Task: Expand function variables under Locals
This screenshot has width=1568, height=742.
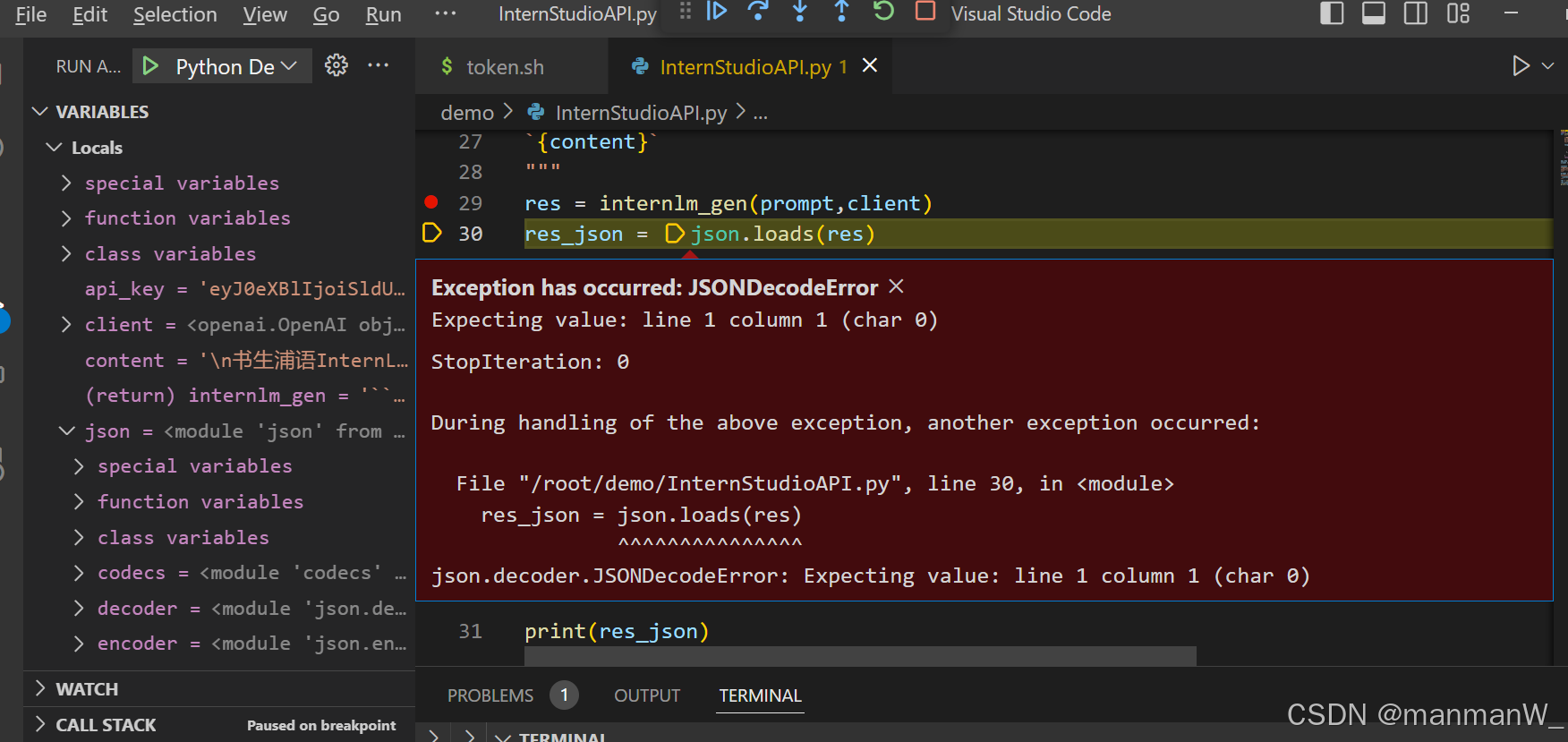Action: [x=66, y=217]
